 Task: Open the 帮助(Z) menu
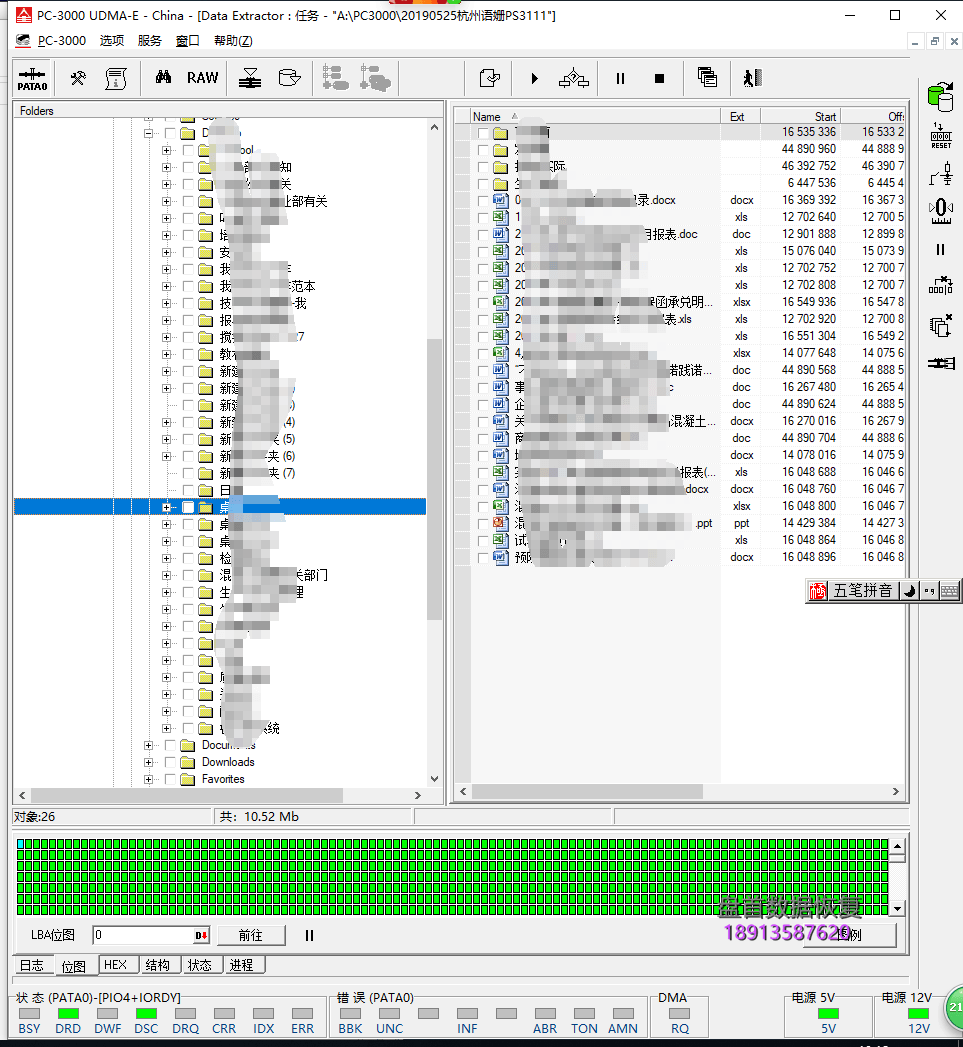(233, 41)
